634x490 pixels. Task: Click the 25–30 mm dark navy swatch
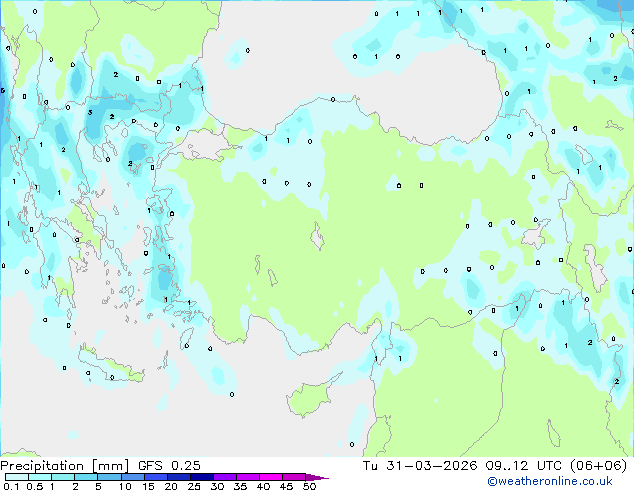point(202,477)
